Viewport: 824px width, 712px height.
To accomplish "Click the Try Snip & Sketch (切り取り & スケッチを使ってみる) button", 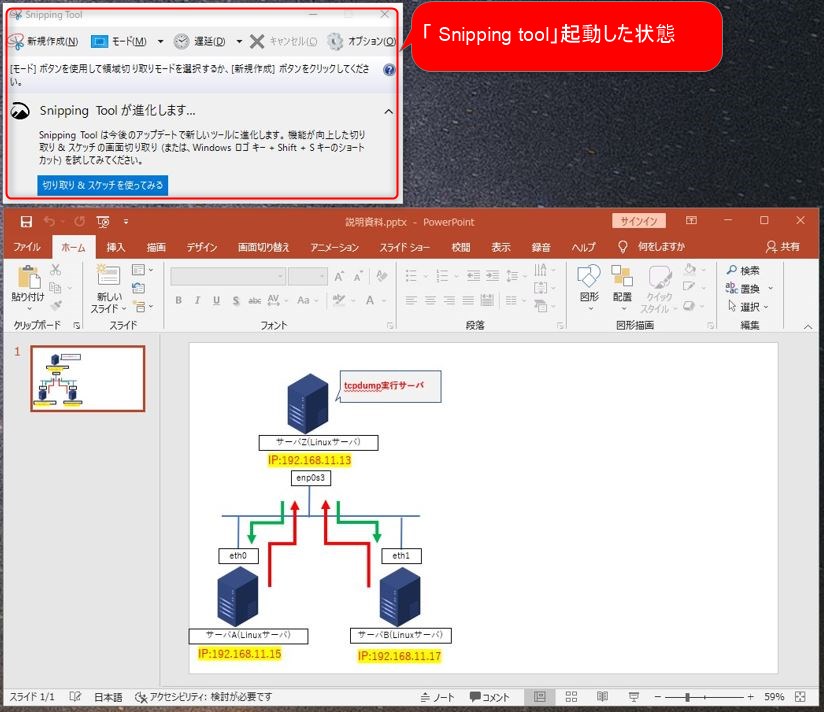I will tap(102, 185).
